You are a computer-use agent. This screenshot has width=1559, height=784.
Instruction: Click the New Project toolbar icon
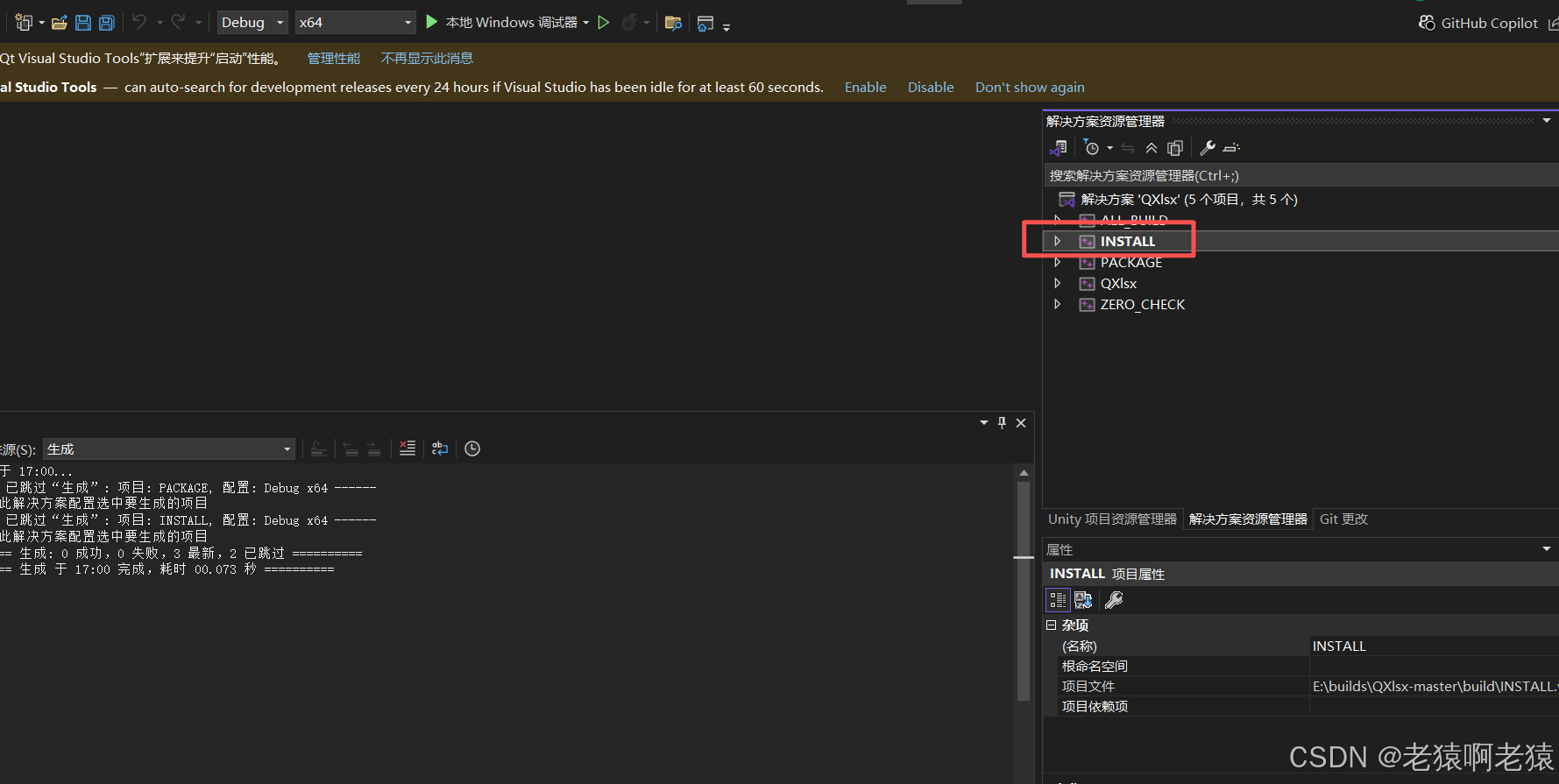(23, 23)
